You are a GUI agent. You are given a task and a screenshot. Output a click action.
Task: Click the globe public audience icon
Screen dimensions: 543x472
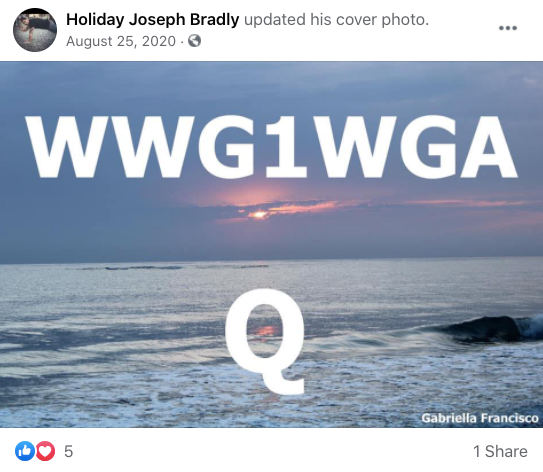tap(195, 41)
